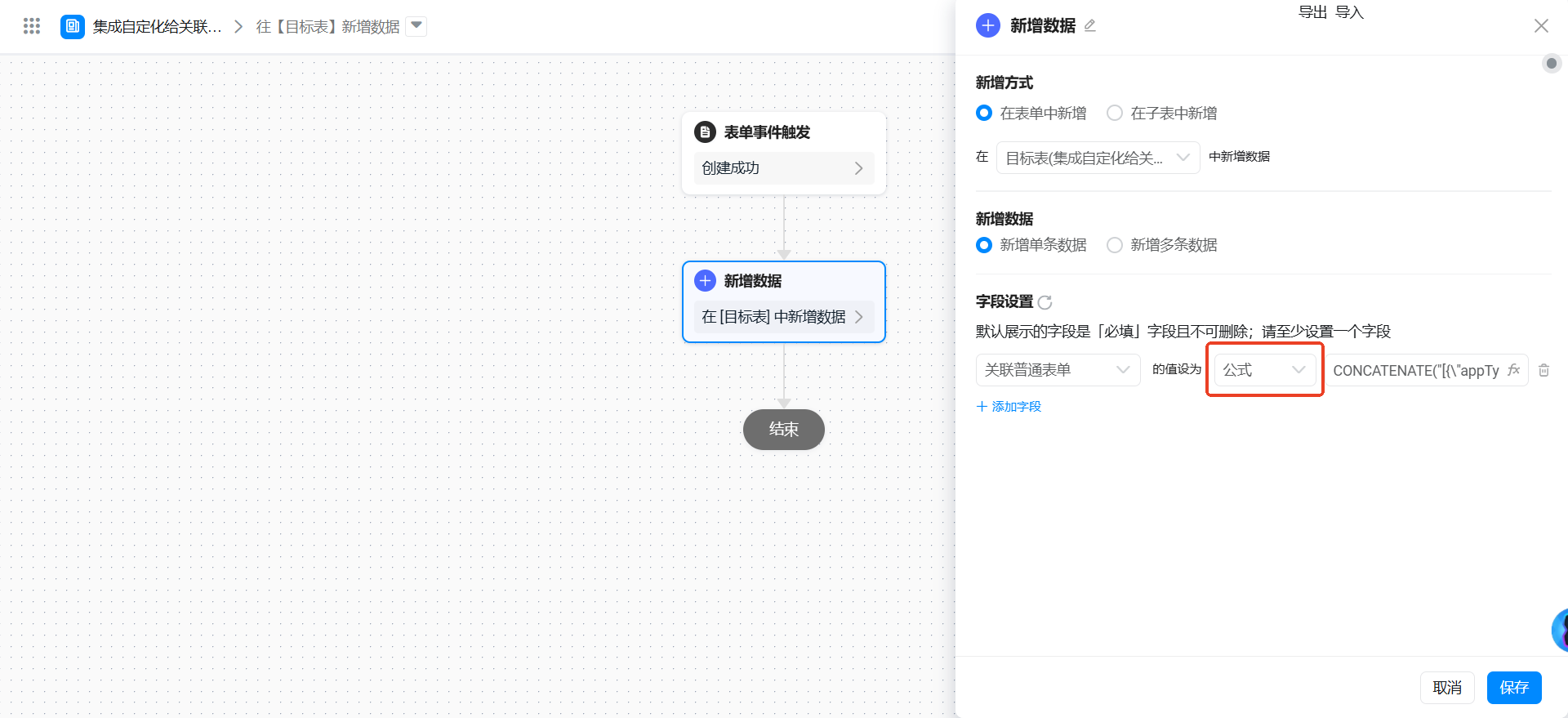Viewport: 1568px width, 718px height.
Task: Expand the breadcrumb dropdown arrow after 新增数据
Action: (x=416, y=26)
